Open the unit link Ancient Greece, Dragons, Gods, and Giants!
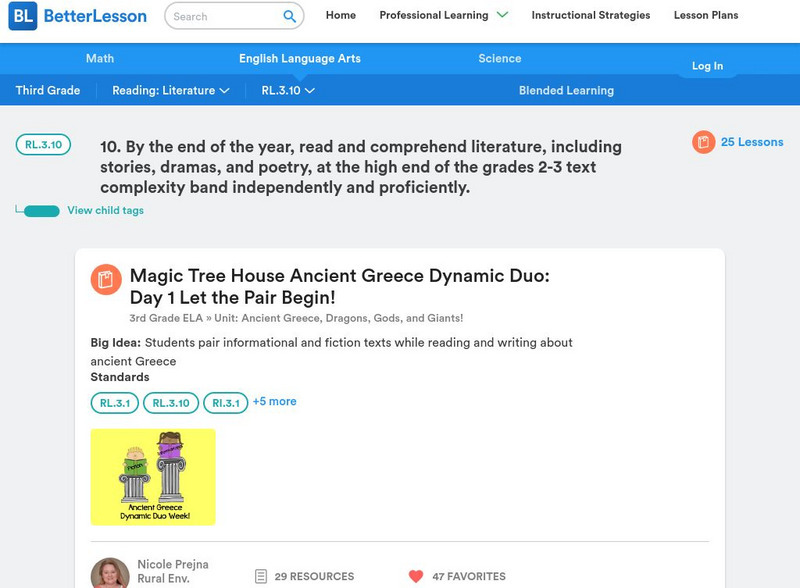Viewport: 800px width, 588px height. click(x=339, y=318)
